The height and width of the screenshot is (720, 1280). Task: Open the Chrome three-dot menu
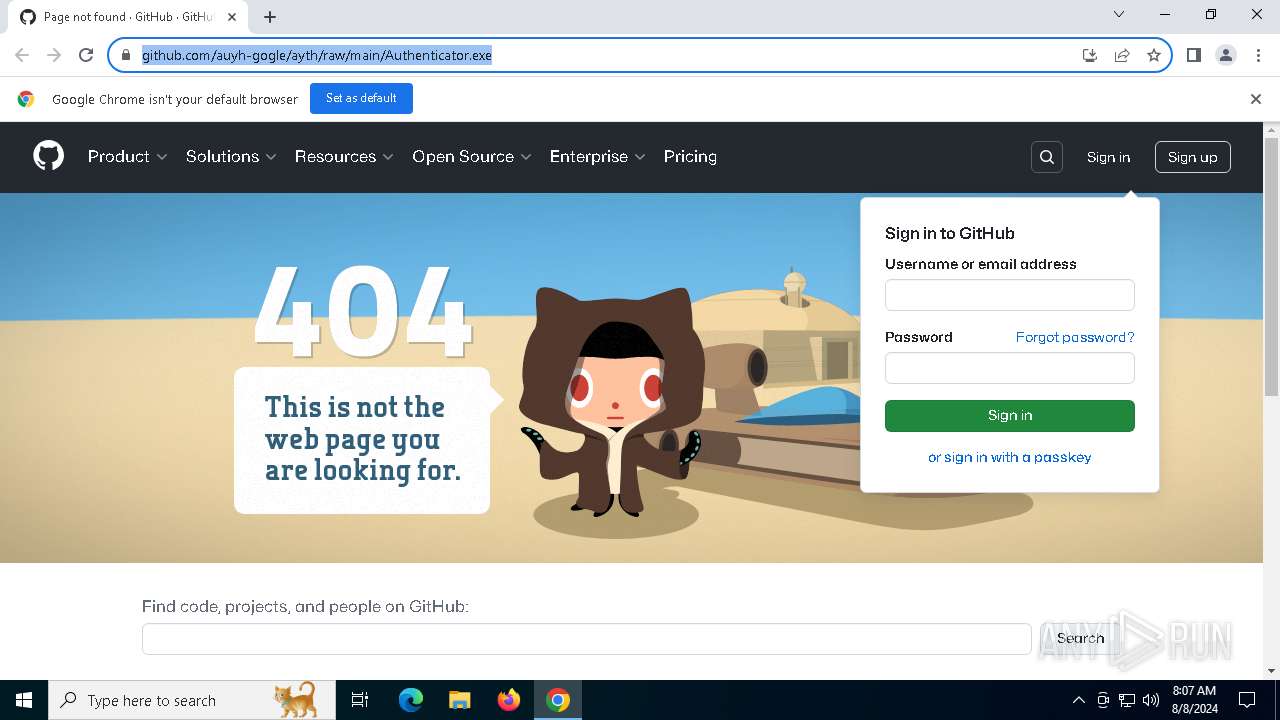[x=1258, y=55]
